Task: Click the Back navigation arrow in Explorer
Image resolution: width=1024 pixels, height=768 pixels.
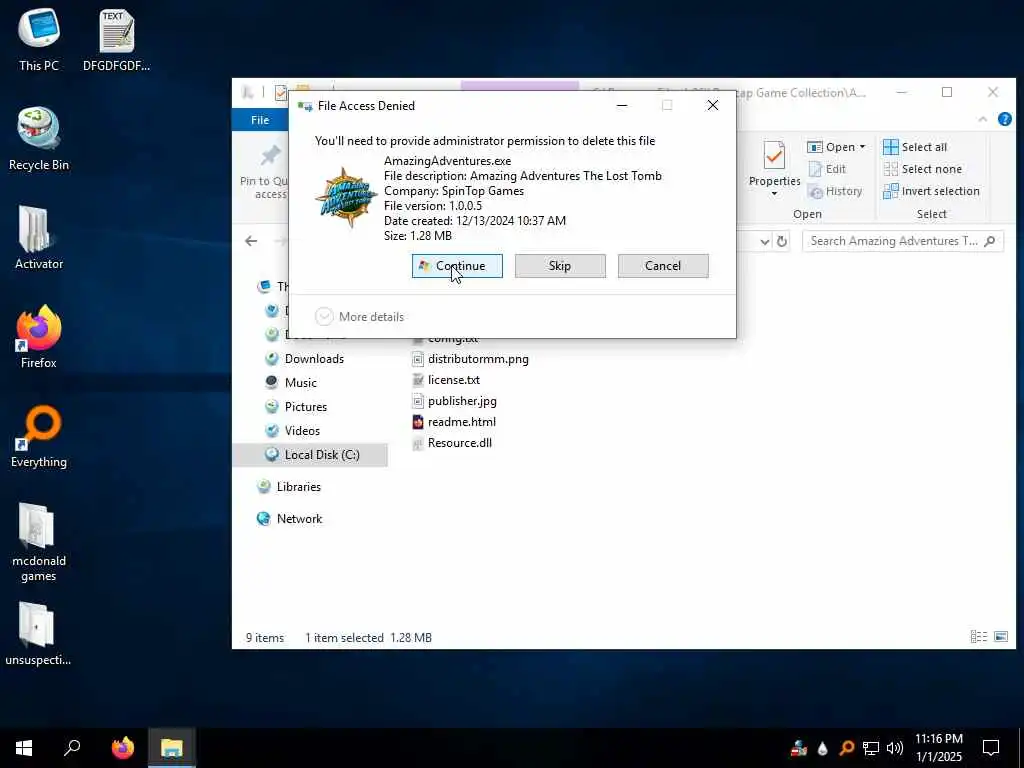Action: pos(251,241)
